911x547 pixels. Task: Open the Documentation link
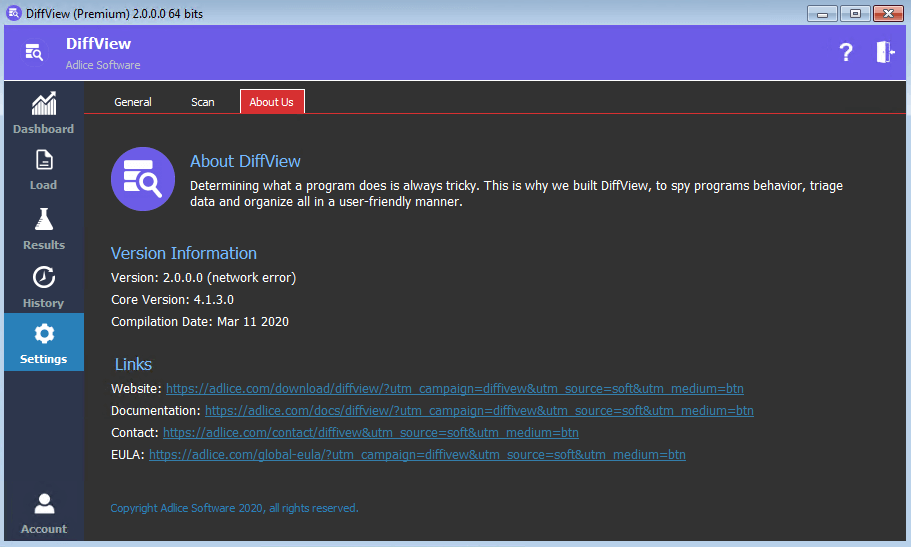479,411
